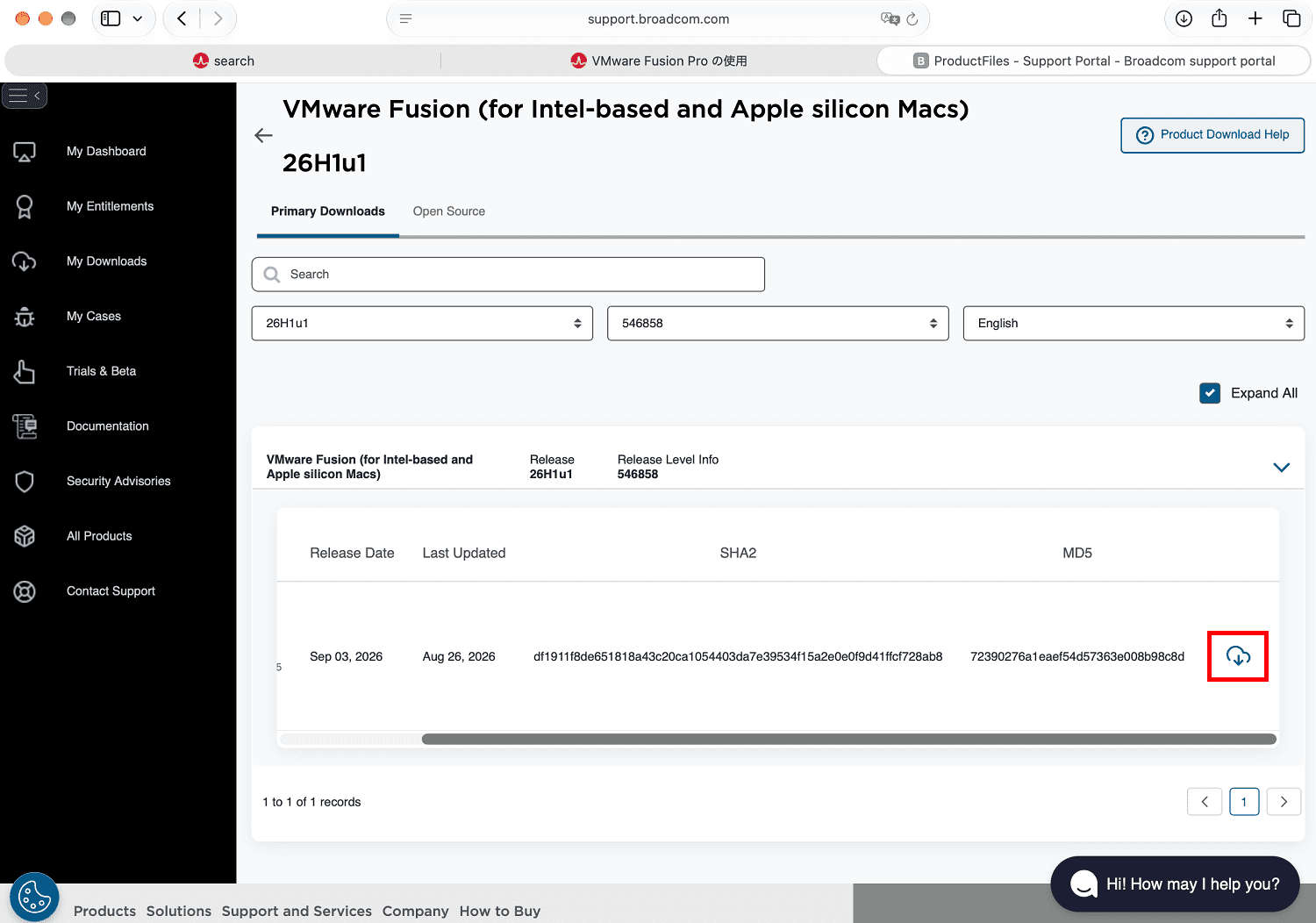The height and width of the screenshot is (923, 1316).
Task: Click the back arrow beside product title
Action: coord(263,135)
